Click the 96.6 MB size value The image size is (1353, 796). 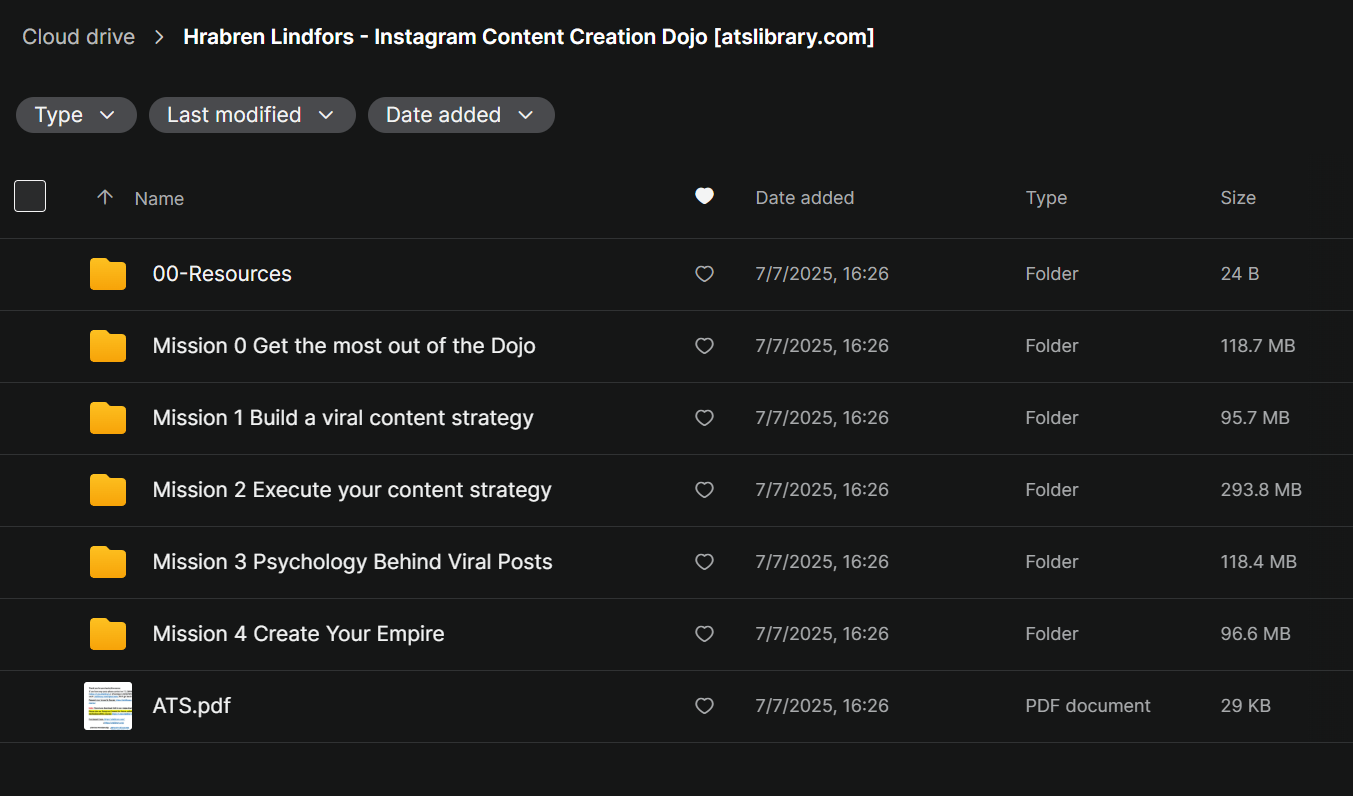[1256, 634]
